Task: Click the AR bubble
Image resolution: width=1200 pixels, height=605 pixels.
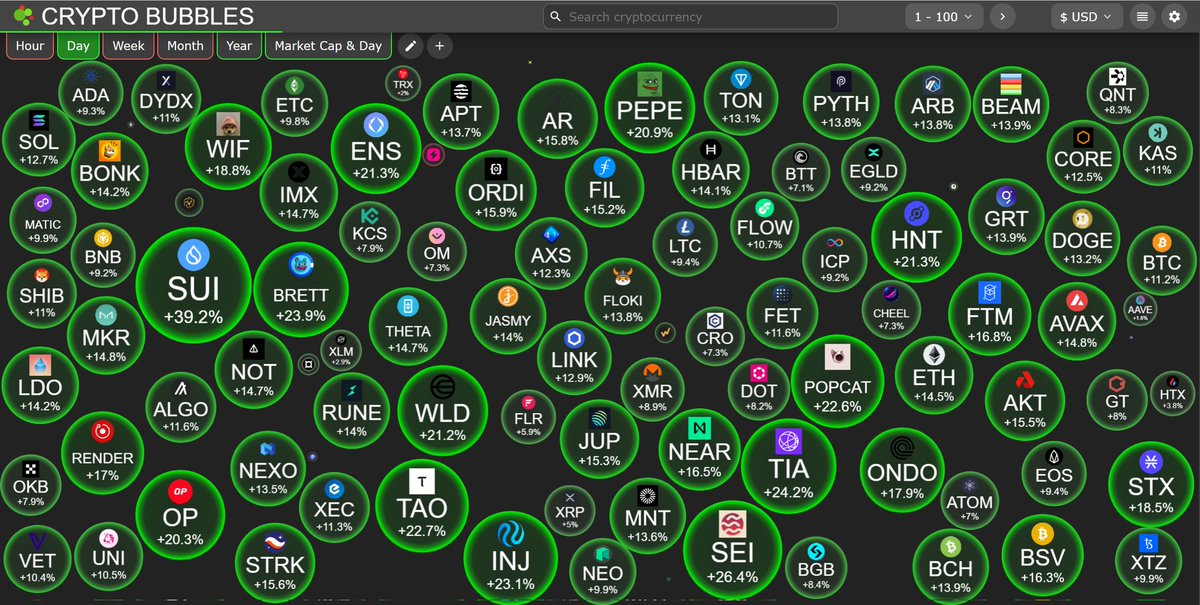Action: (x=558, y=120)
